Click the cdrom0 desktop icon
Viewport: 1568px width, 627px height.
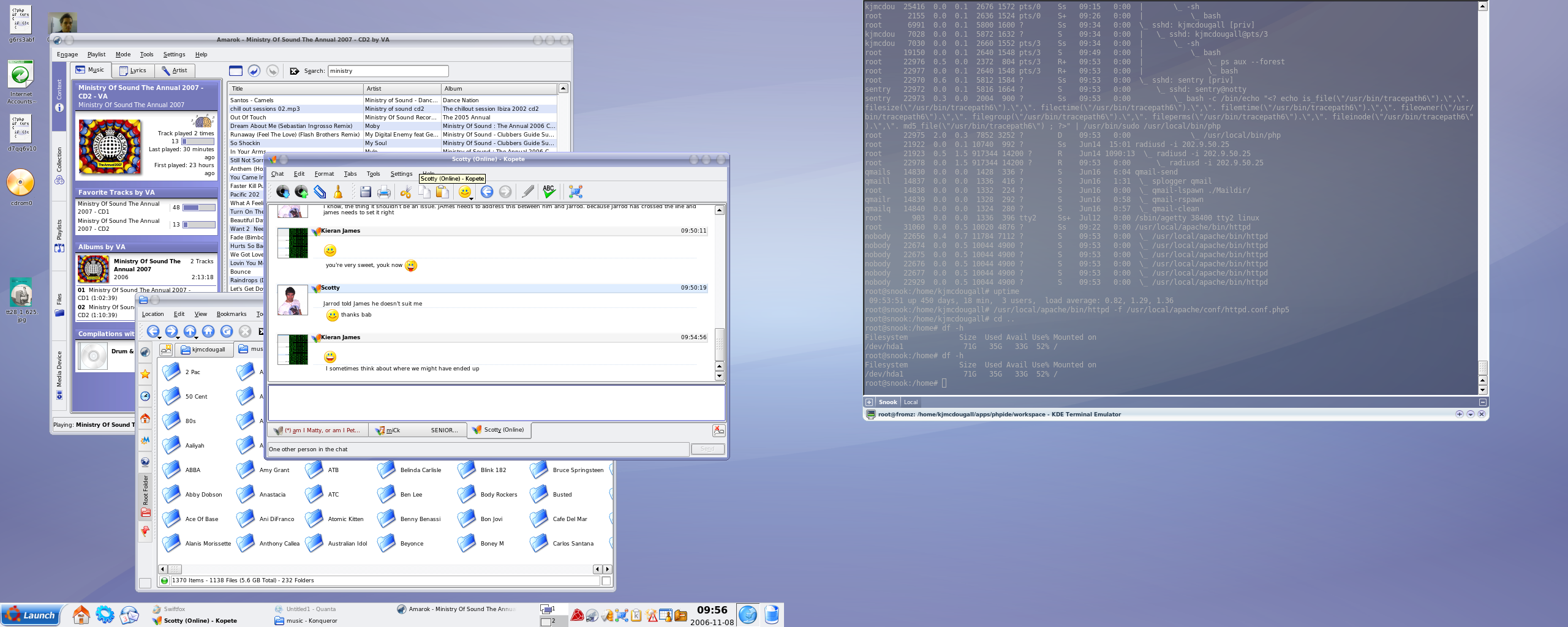click(21, 187)
